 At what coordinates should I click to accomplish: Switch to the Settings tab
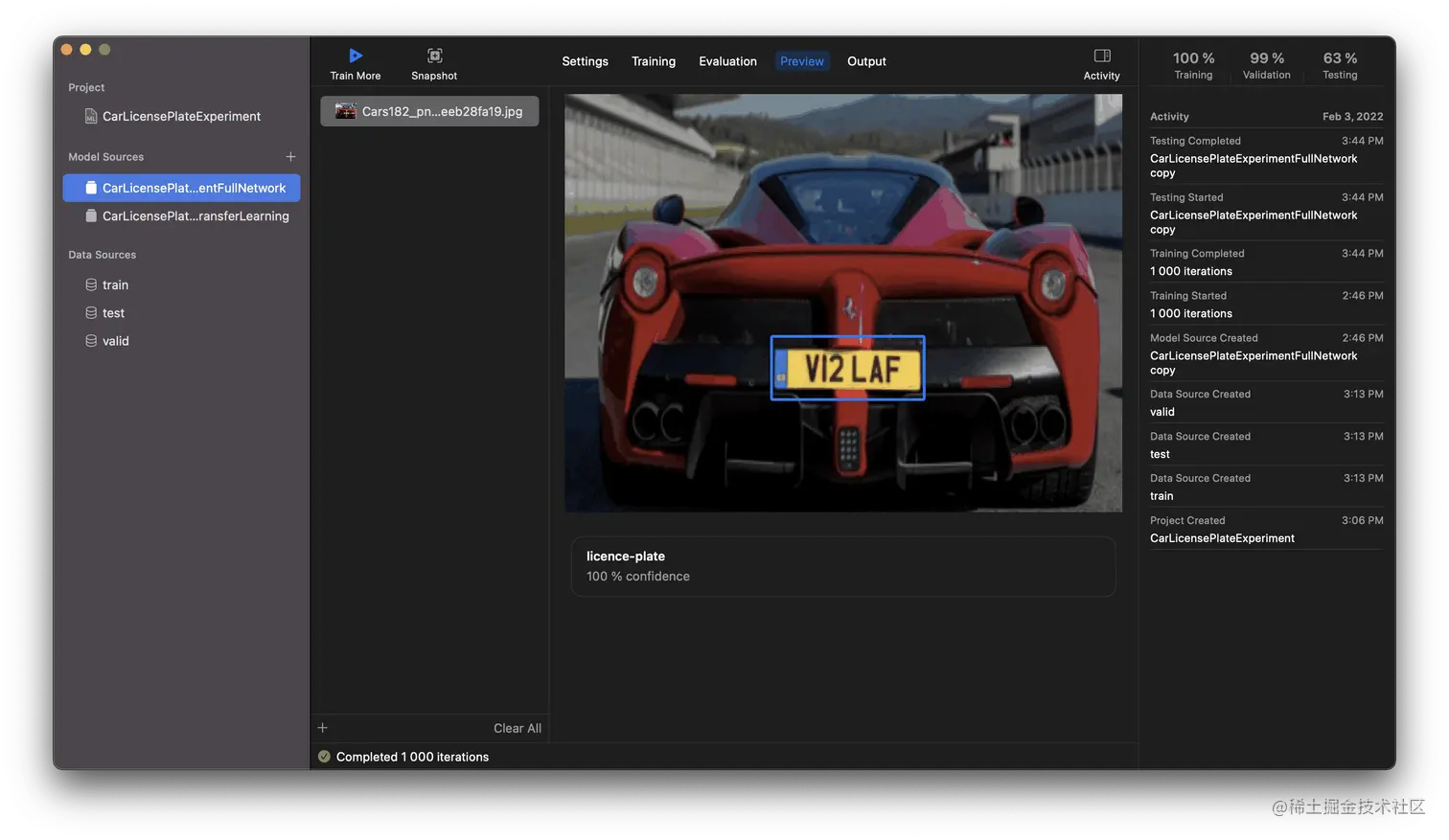pyautogui.click(x=585, y=60)
